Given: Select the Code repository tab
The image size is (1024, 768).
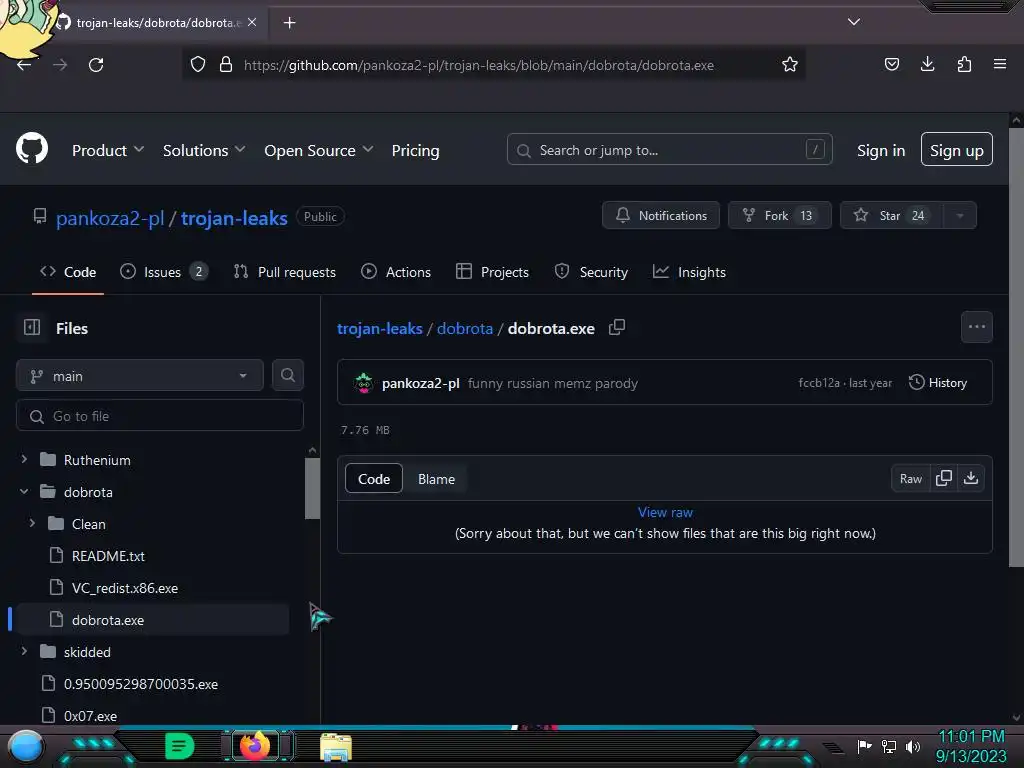Looking at the screenshot, I should click(x=68, y=272).
